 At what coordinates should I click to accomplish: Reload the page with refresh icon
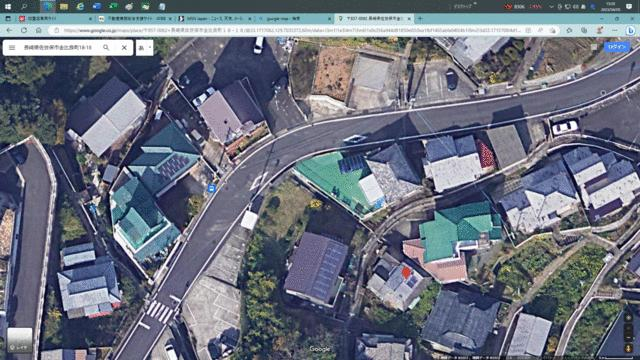click(x=24, y=30)
